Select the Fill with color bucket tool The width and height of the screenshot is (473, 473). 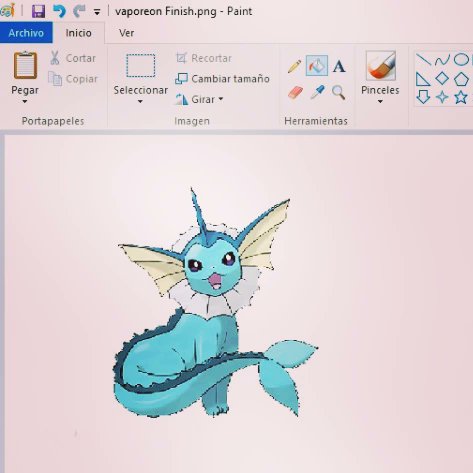[x=317, y=66]
